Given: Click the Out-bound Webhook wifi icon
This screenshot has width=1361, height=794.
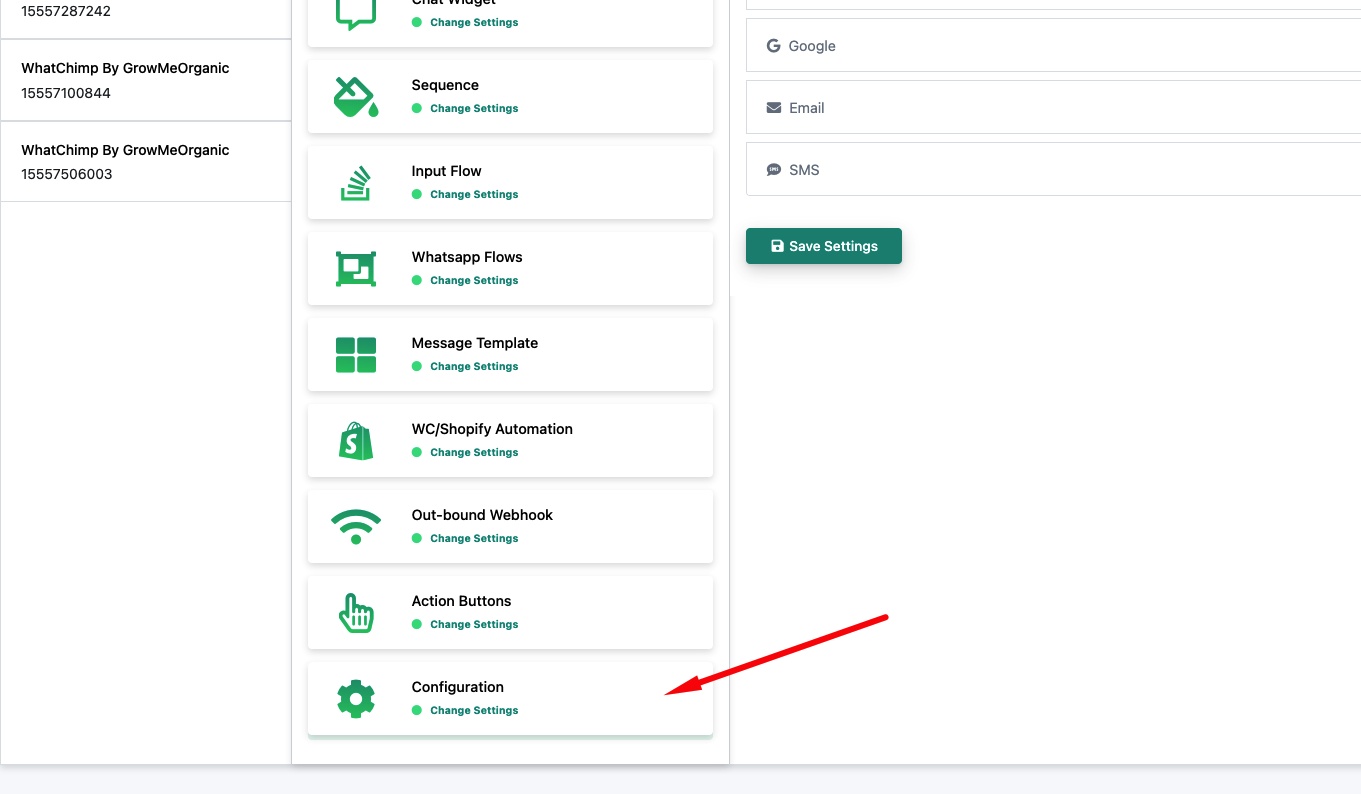Looking at the screenshot, I should click(x=356, y=527).
